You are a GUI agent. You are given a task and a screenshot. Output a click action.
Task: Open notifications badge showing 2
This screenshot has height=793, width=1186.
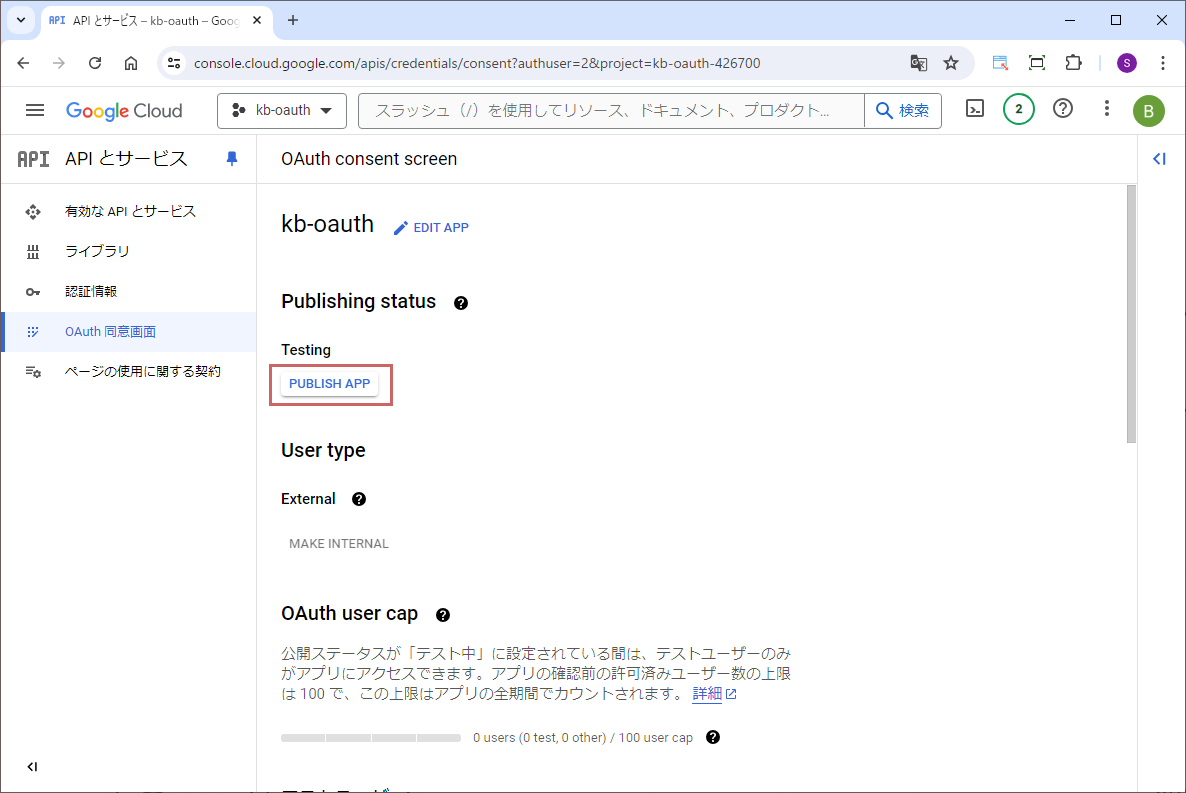[1018, 110]
